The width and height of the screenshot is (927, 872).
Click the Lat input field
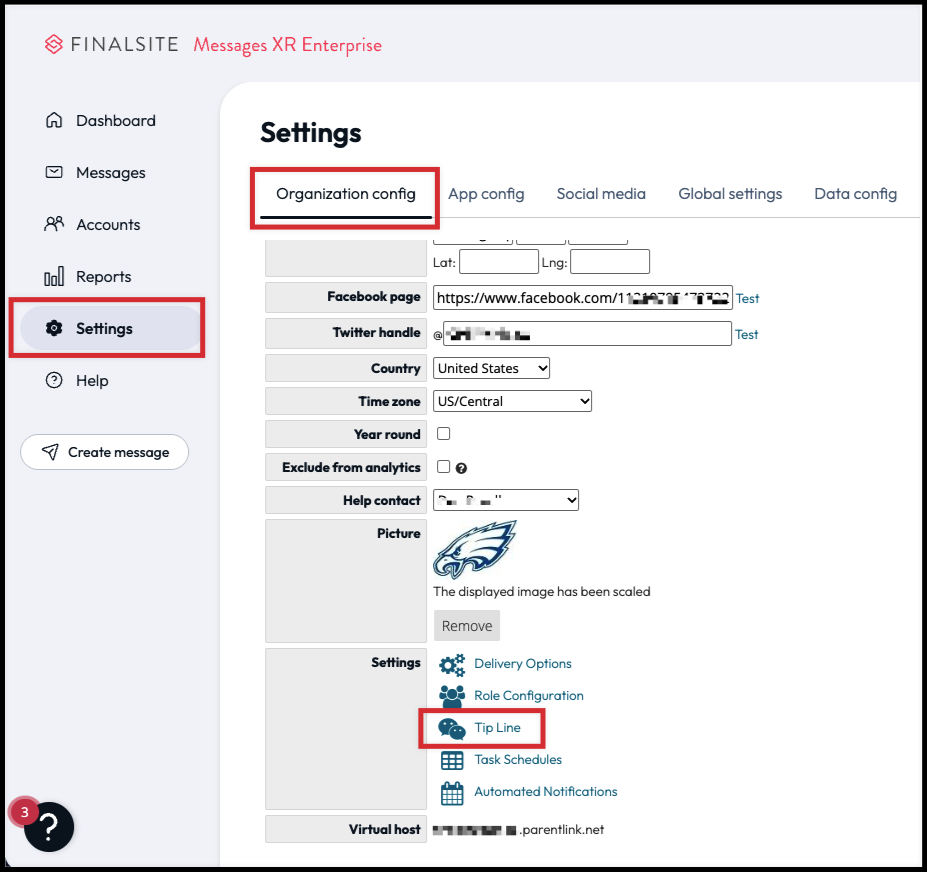coord(499,261)
